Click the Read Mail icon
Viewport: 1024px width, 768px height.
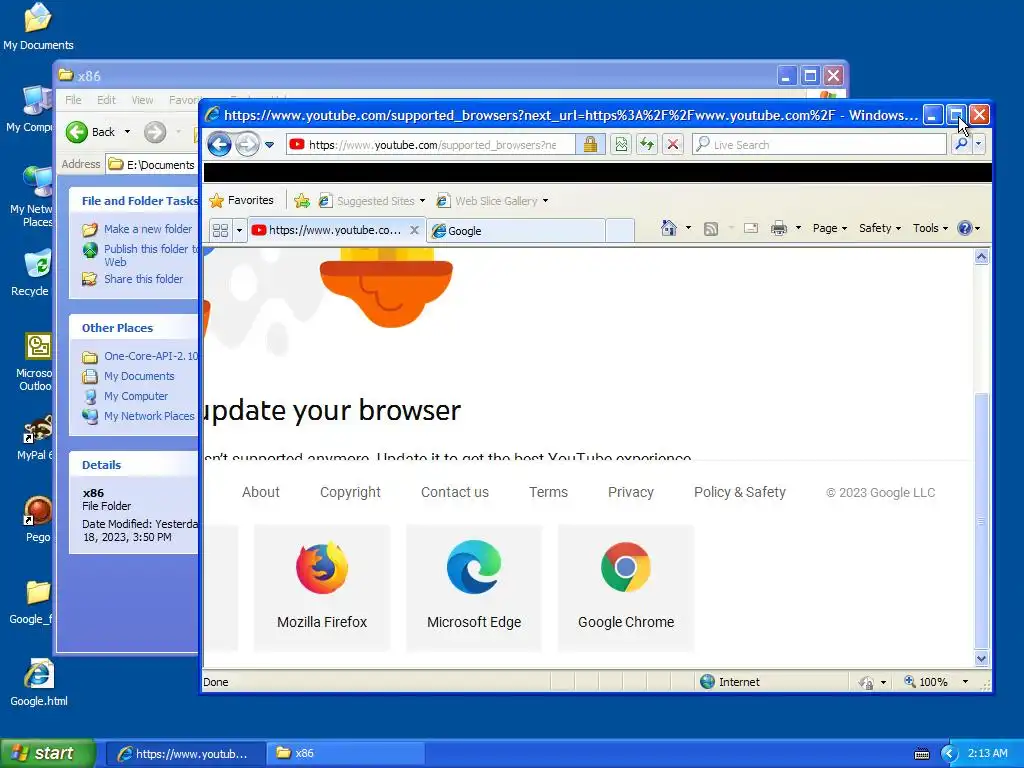[x=751, y=228]
